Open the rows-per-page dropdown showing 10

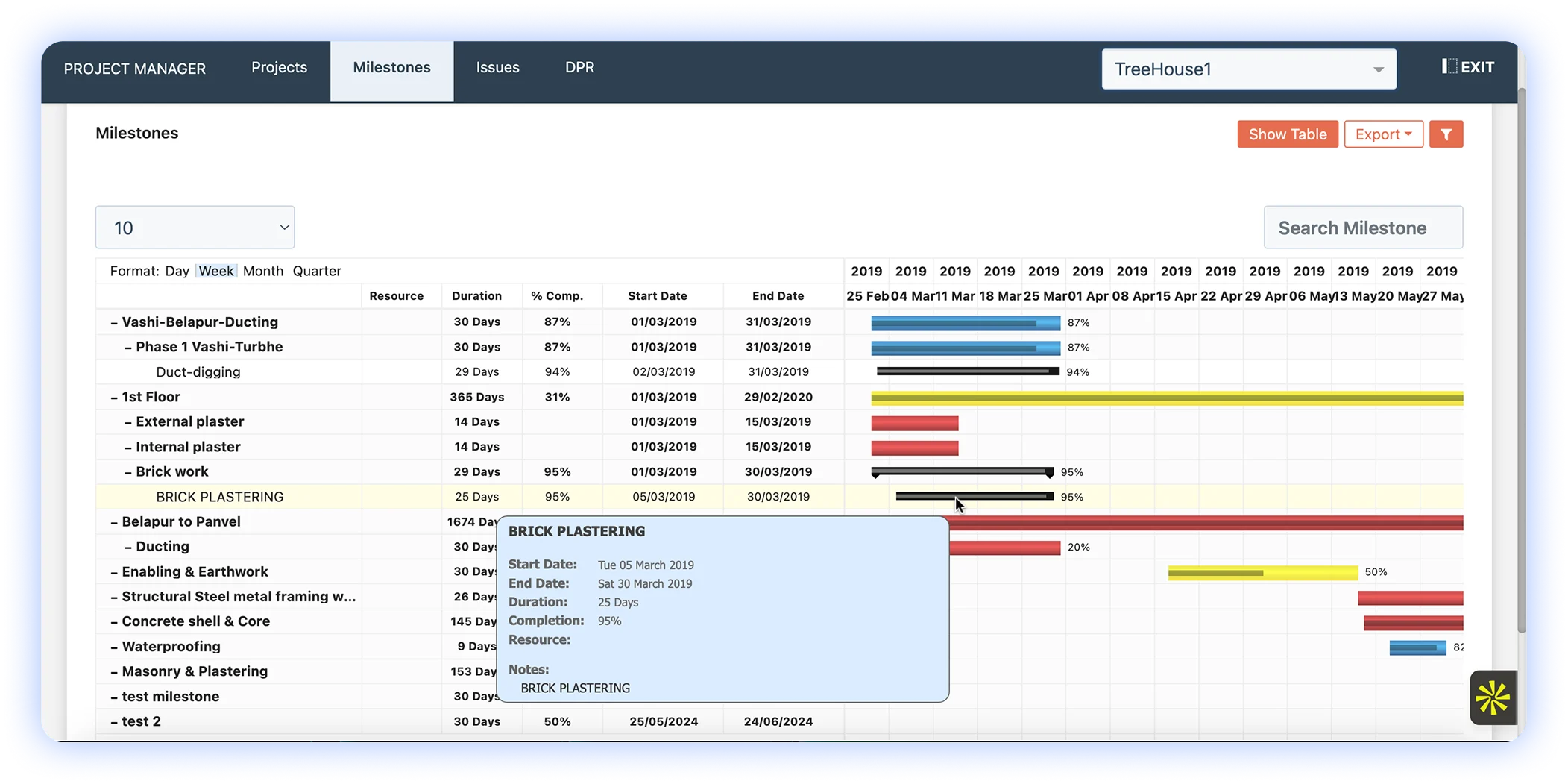point(195,228)
